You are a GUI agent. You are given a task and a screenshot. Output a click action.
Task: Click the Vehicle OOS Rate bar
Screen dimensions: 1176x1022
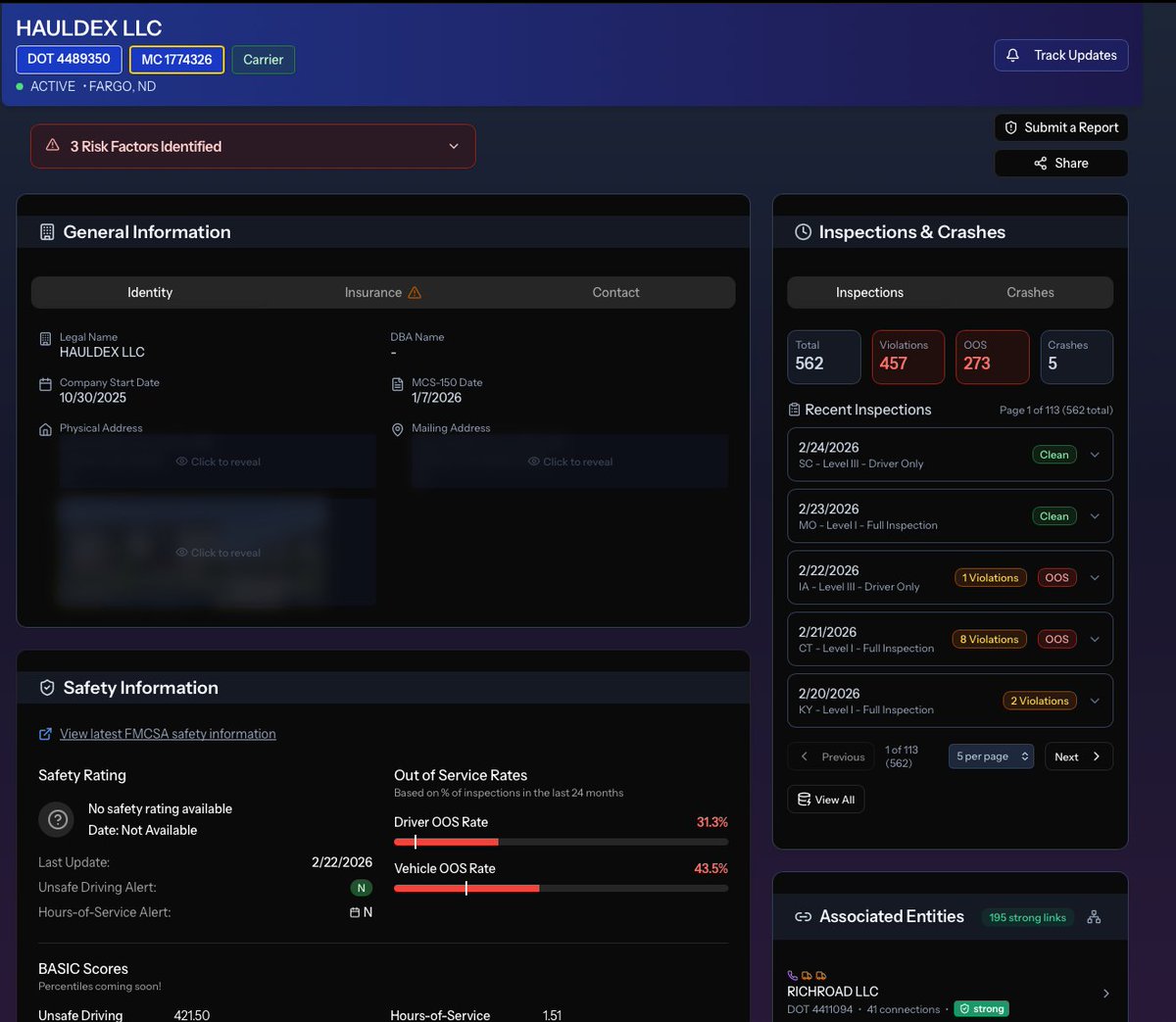tap(561, 888)
